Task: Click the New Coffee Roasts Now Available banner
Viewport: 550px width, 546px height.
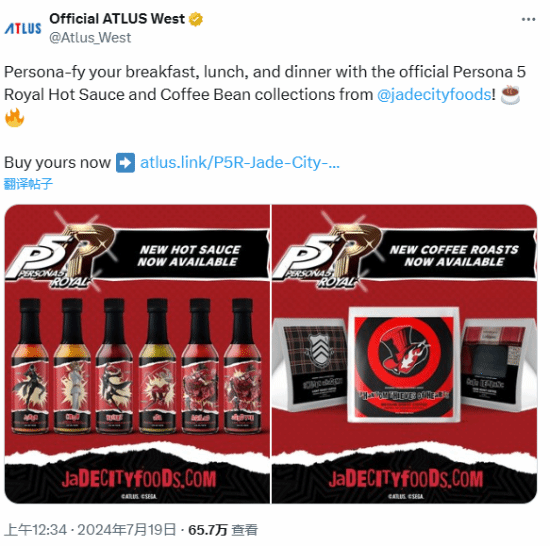Action: pos(454,256)
